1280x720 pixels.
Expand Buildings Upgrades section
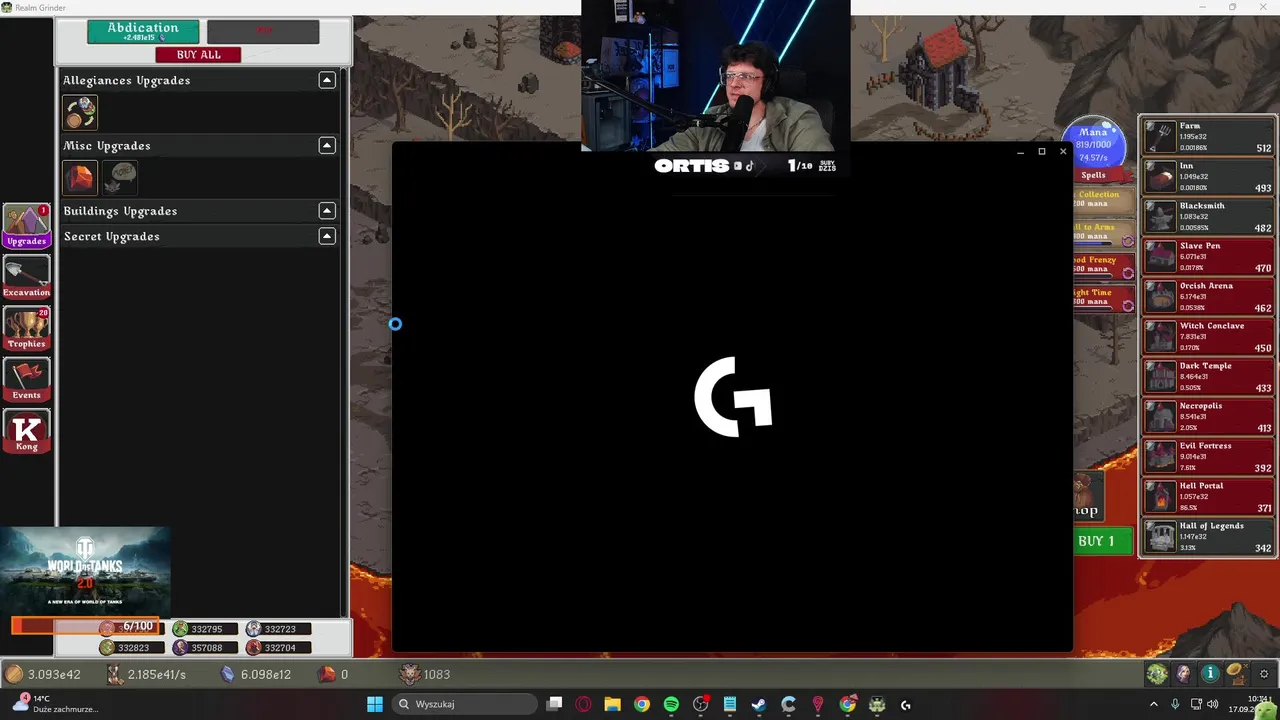point(327,210)
